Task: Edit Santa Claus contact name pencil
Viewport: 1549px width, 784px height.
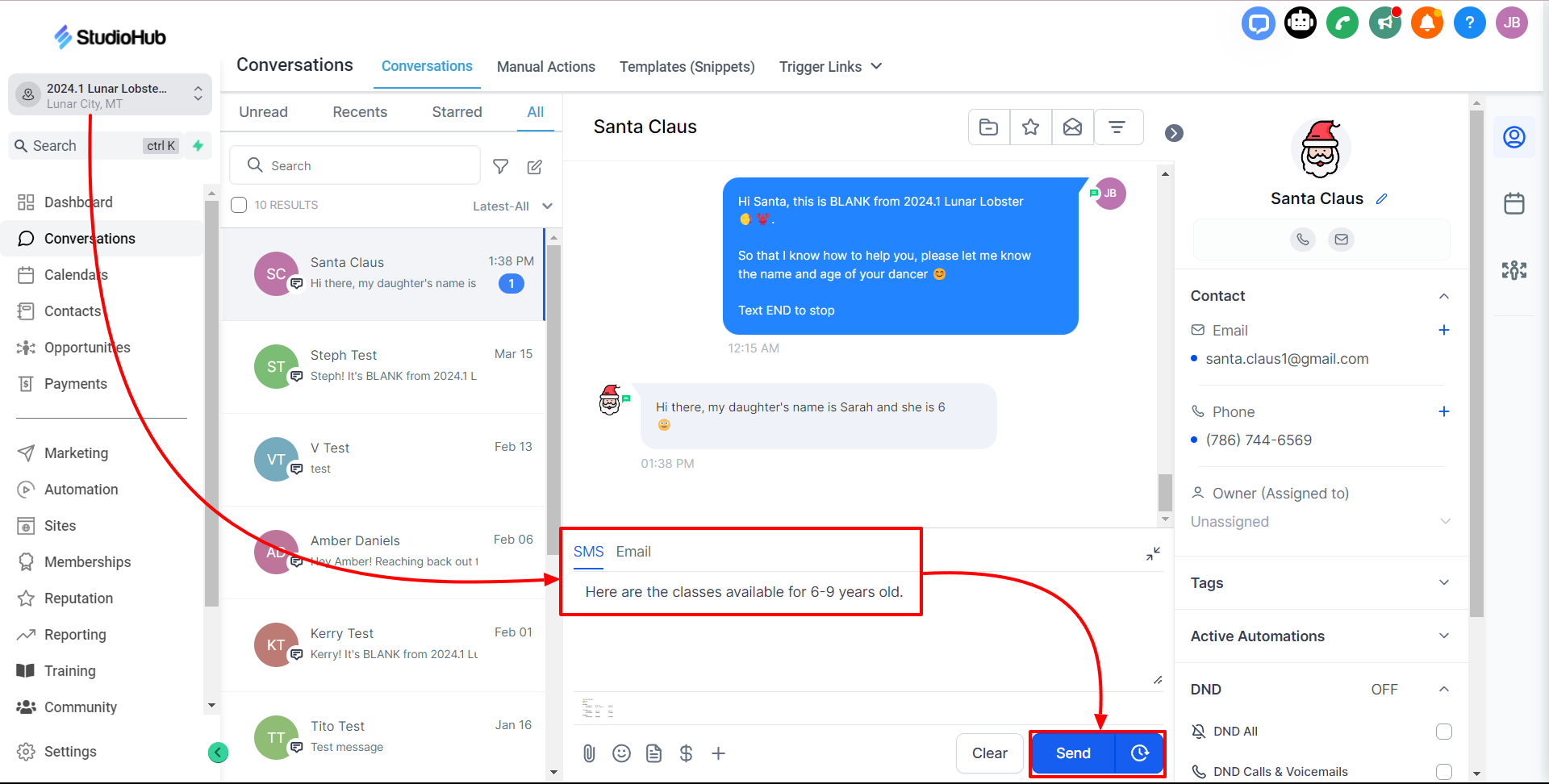Action: point(1382,198)
